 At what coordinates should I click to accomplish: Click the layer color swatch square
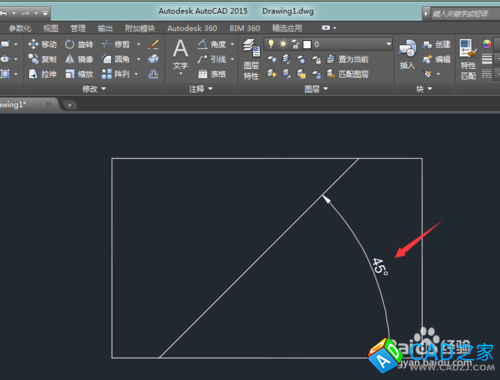pos(307,44)
